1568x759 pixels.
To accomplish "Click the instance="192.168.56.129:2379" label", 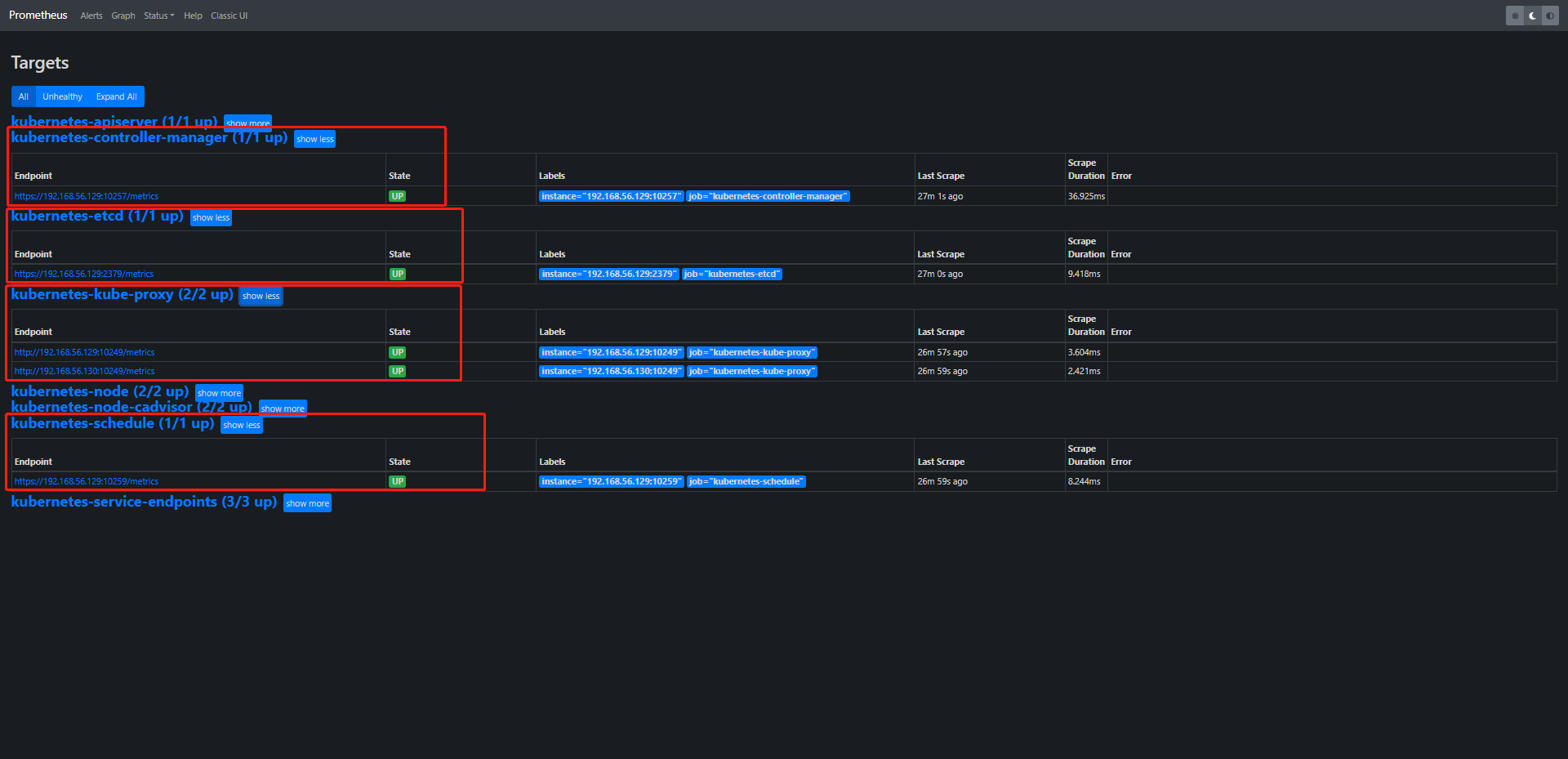I will (609, 274).
